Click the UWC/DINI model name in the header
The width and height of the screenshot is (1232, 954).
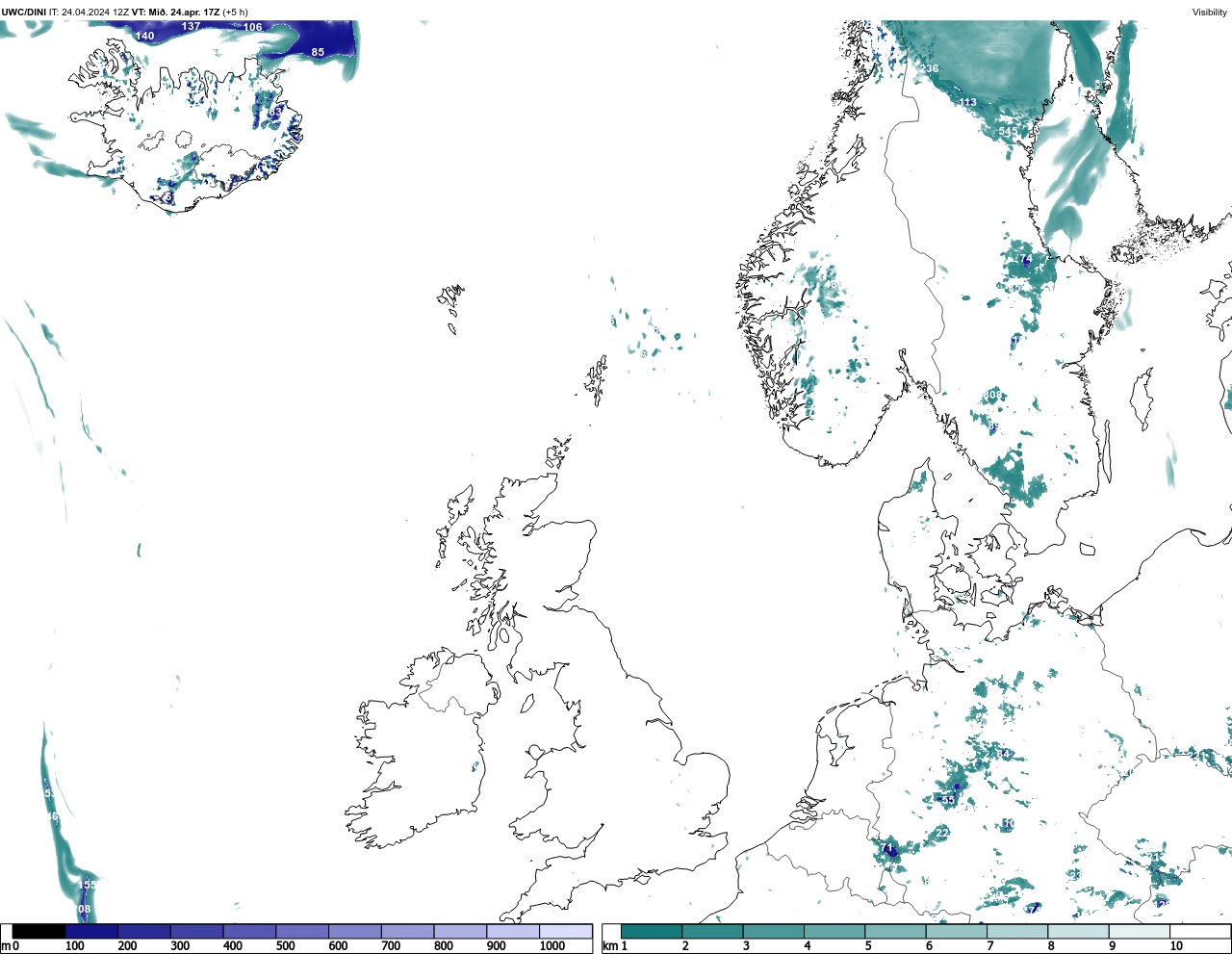point(24,12)
